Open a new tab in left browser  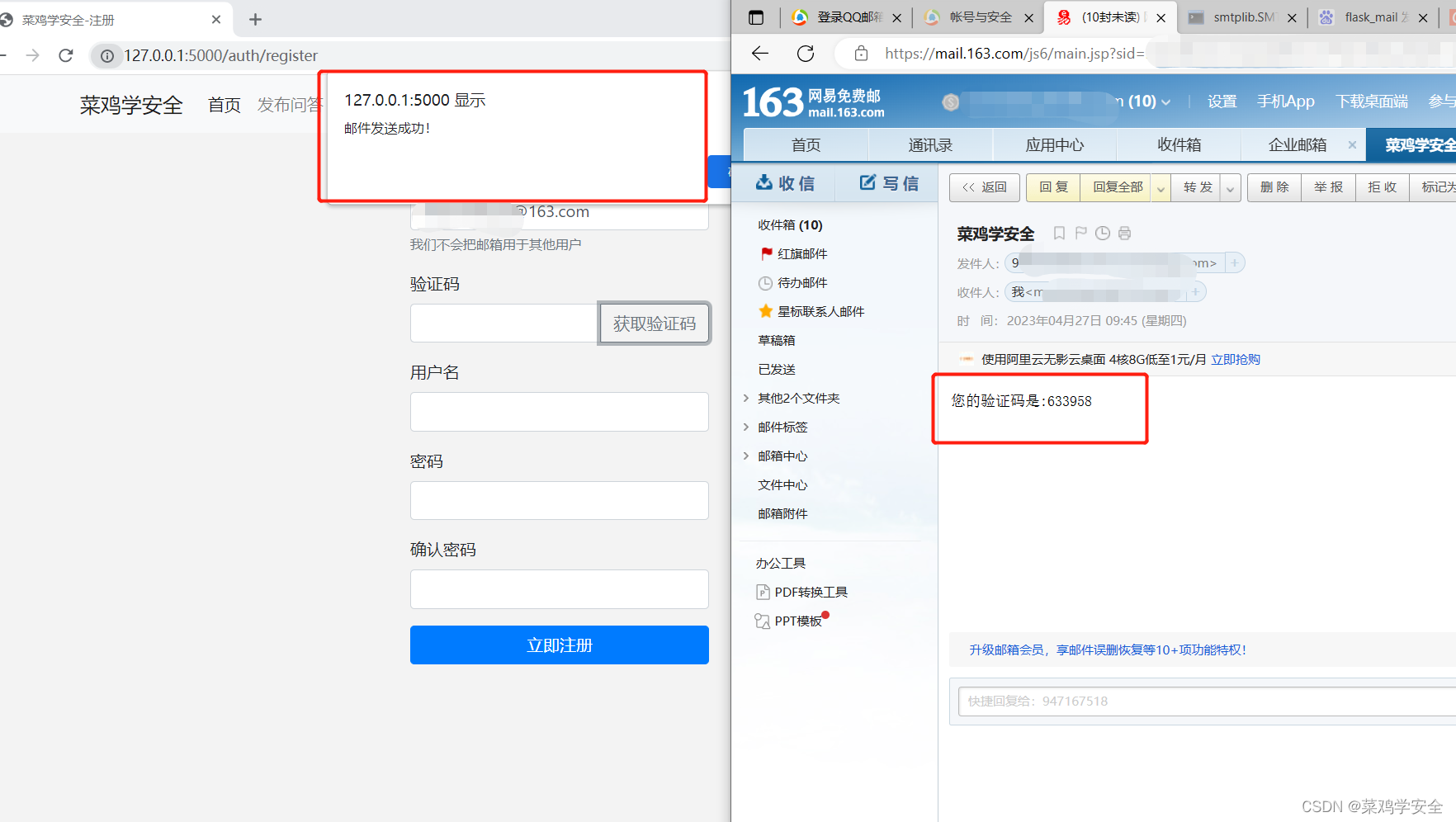pos(255,19)
